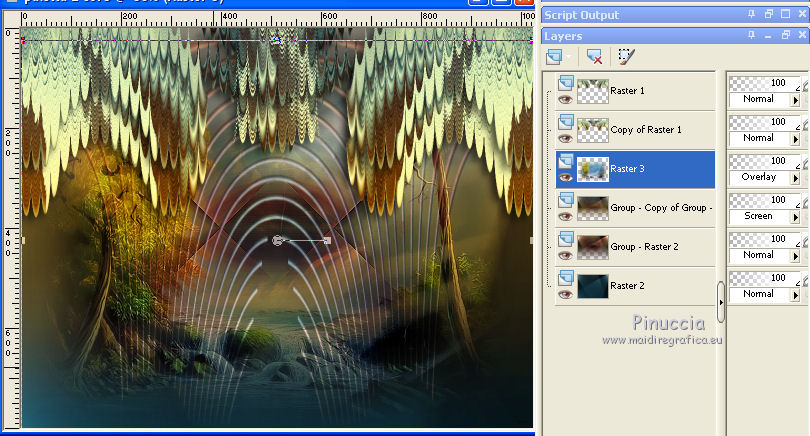Click the Raster 3 layer thumbnail
The width and height of the screenshot is (810, 436).
pos(593,169)
